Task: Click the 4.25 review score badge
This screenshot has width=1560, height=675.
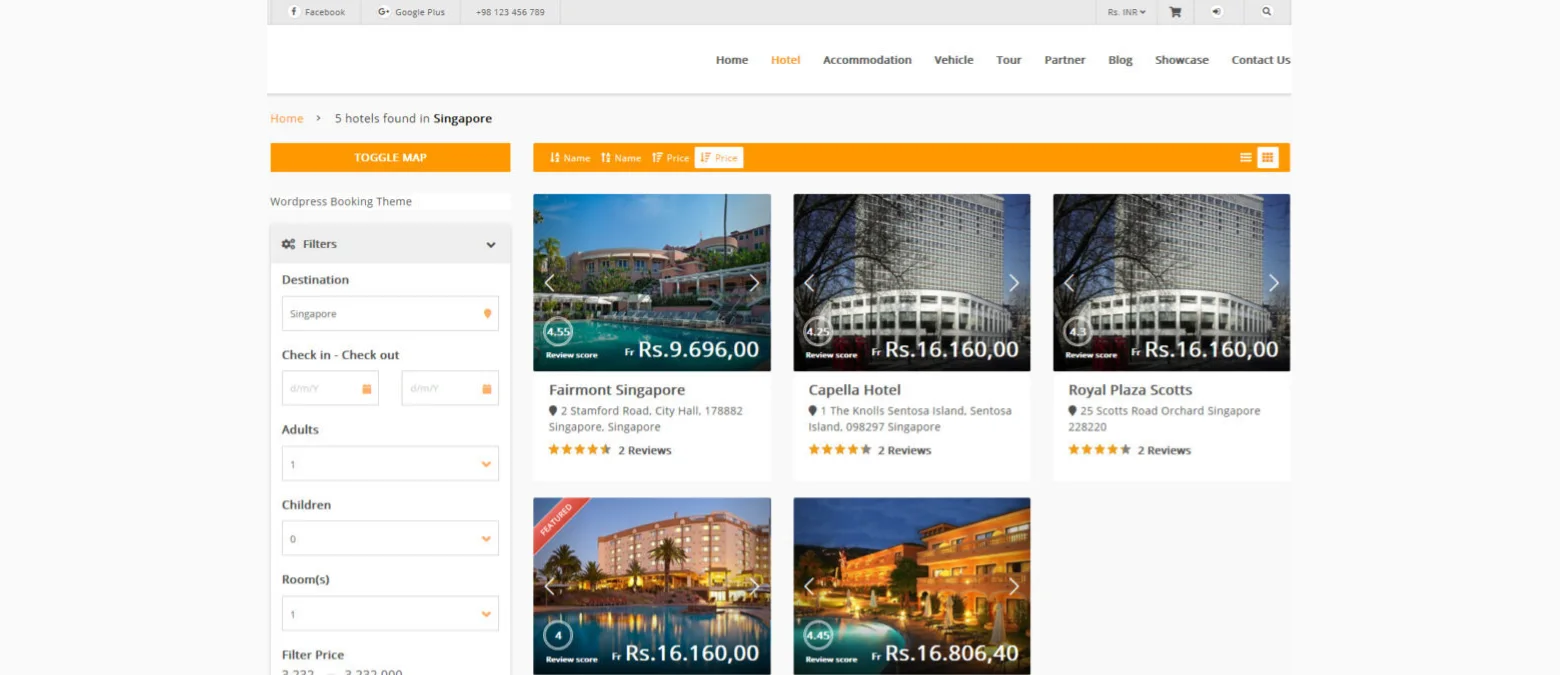Action: pos(818,331)
